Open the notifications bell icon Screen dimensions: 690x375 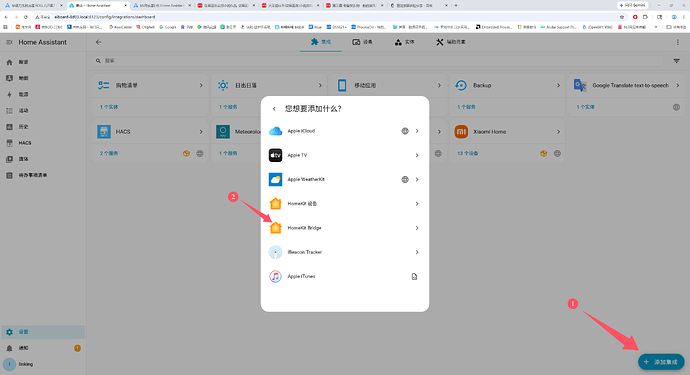coord(9,348)
